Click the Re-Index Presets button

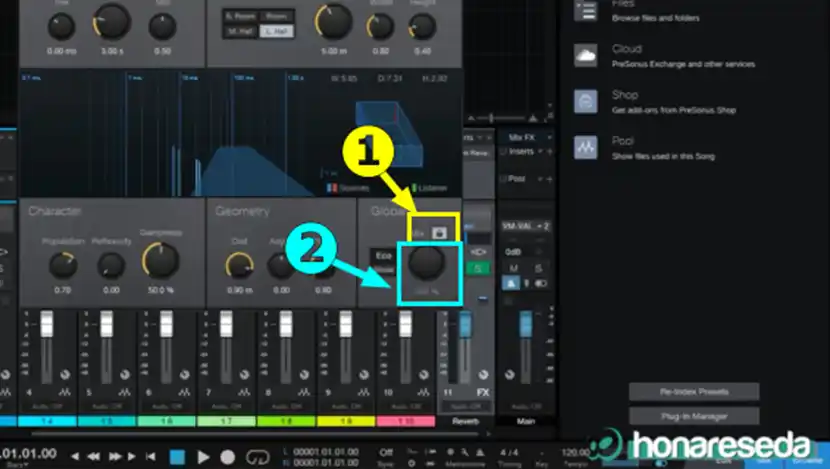[x=694, y=392]
